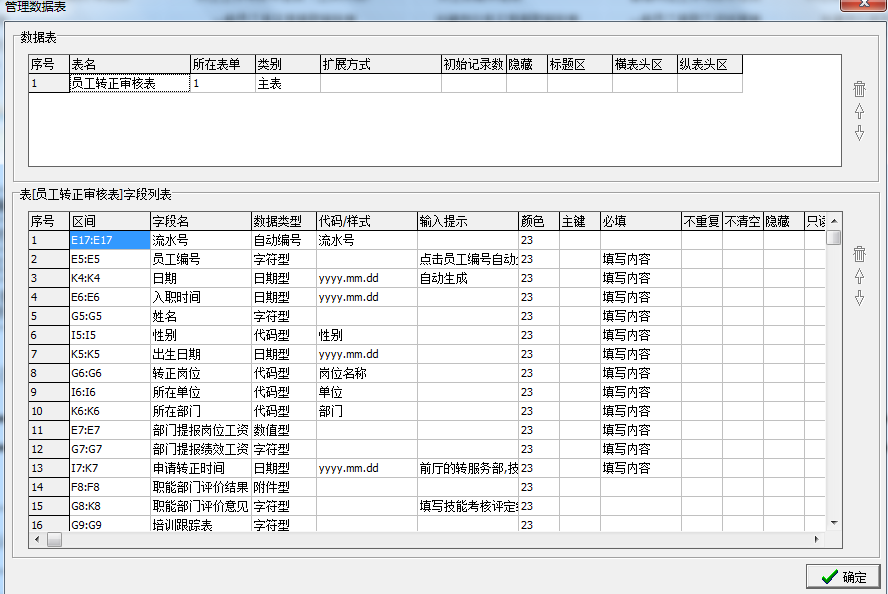Select the 部门提报绩效工资 field name
The height and width of the screenshot is (594, 888).
[x=200, y=449]
